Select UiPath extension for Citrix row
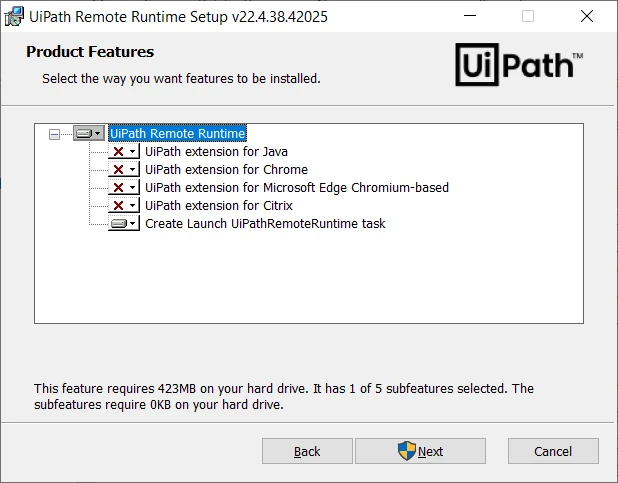 (x=219, y=205)
